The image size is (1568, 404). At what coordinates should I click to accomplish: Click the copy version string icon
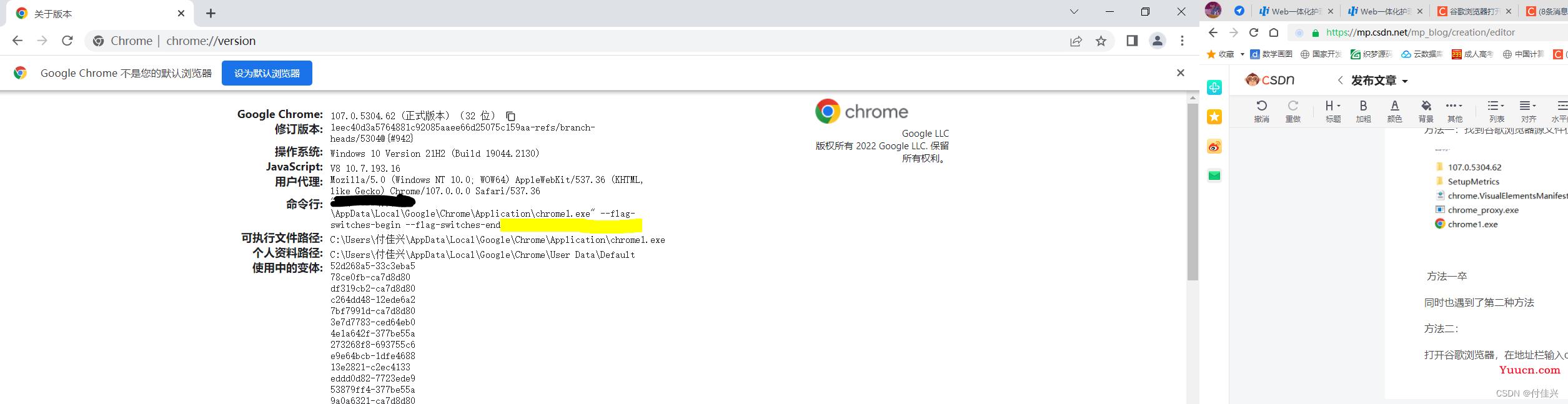pyautogui.click(x=510, y=116)
